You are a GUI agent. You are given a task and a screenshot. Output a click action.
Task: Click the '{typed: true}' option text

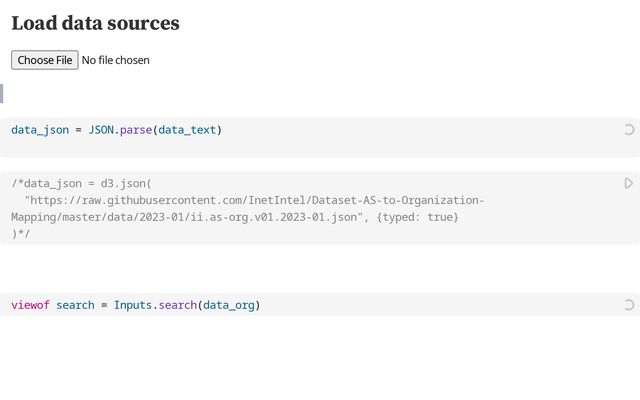point(418,216)
